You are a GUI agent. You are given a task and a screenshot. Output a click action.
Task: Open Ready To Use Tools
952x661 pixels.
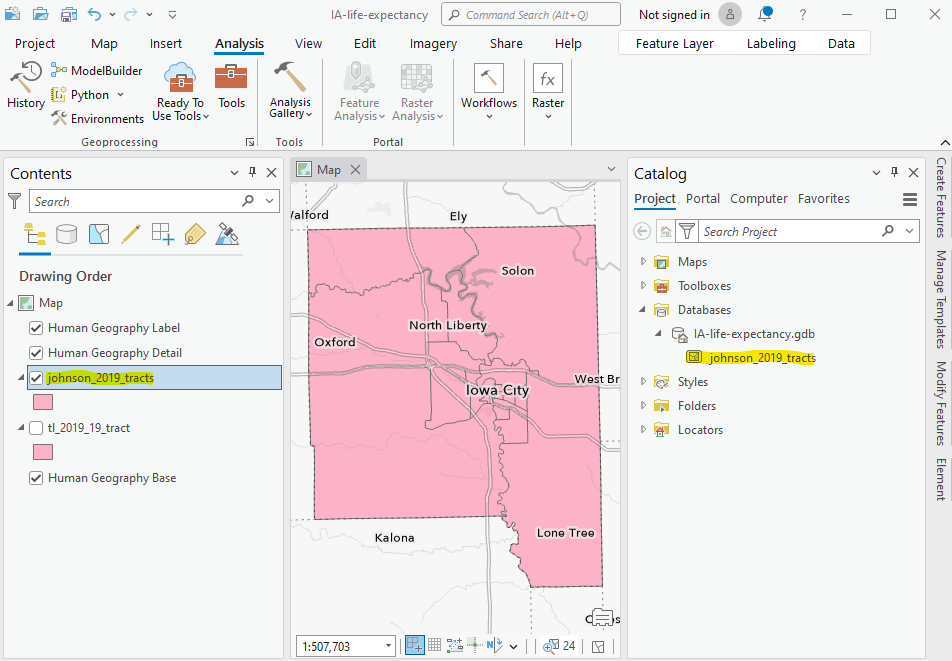(180, 91)
